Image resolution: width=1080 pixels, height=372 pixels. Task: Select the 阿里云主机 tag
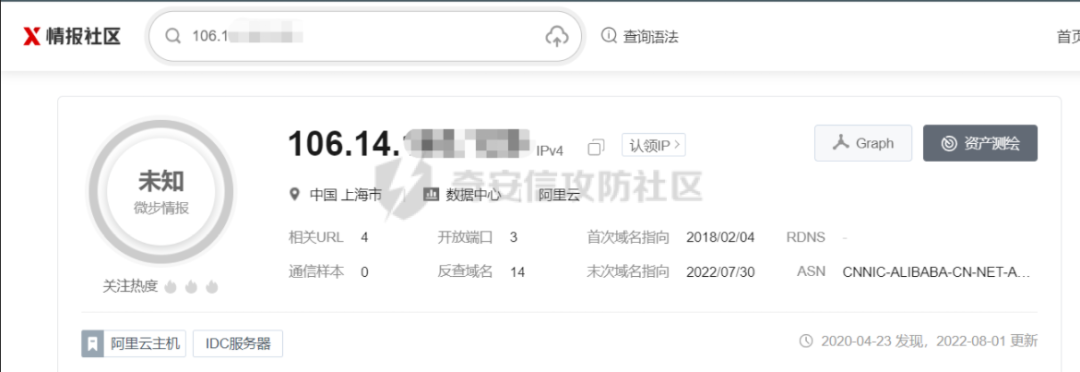click(x=134, y=344)
